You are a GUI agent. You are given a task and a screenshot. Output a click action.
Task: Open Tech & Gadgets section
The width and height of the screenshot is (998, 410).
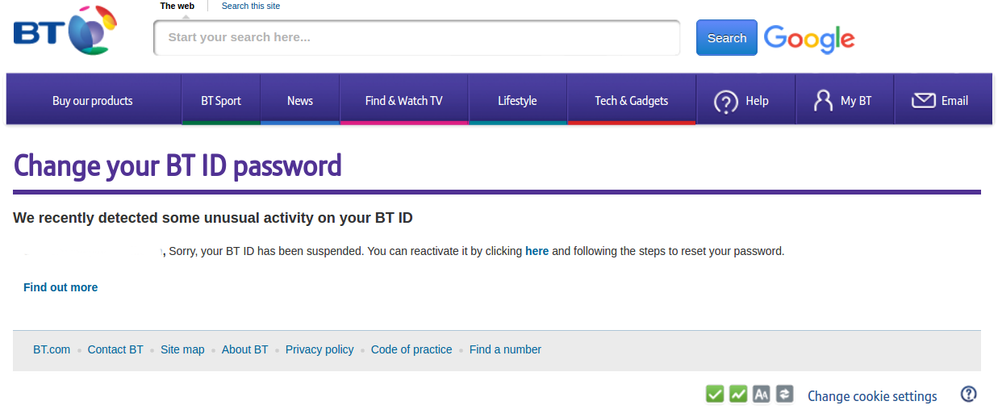pos(631,101)
